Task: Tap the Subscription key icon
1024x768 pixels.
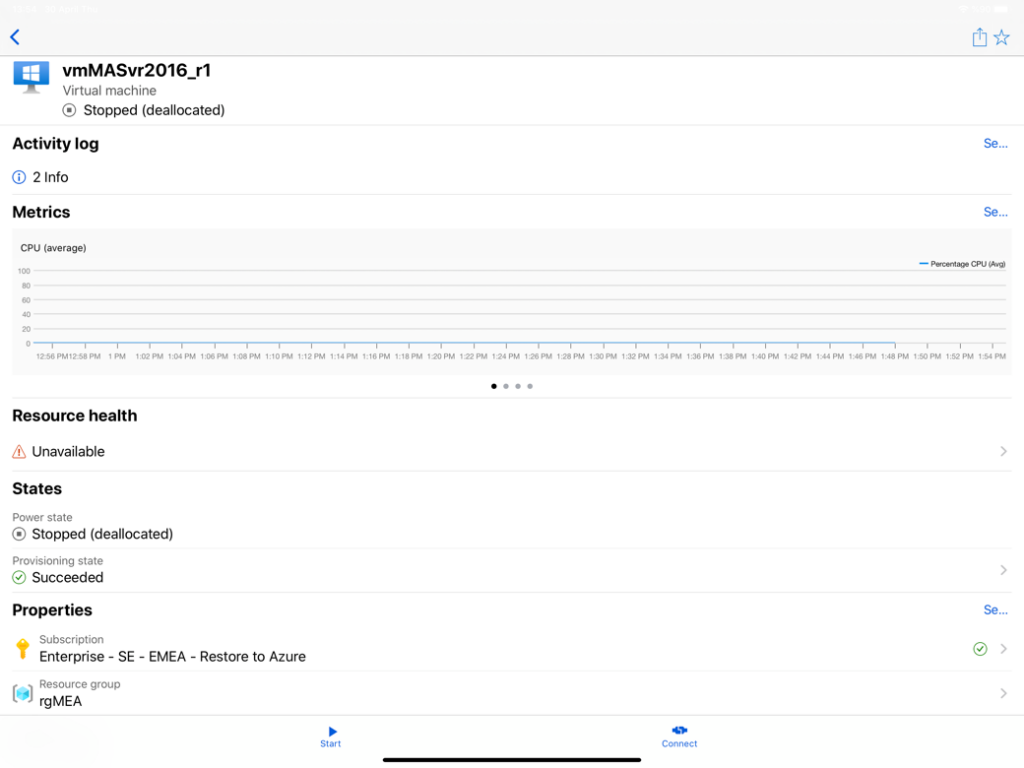Action: click(22, 648)
